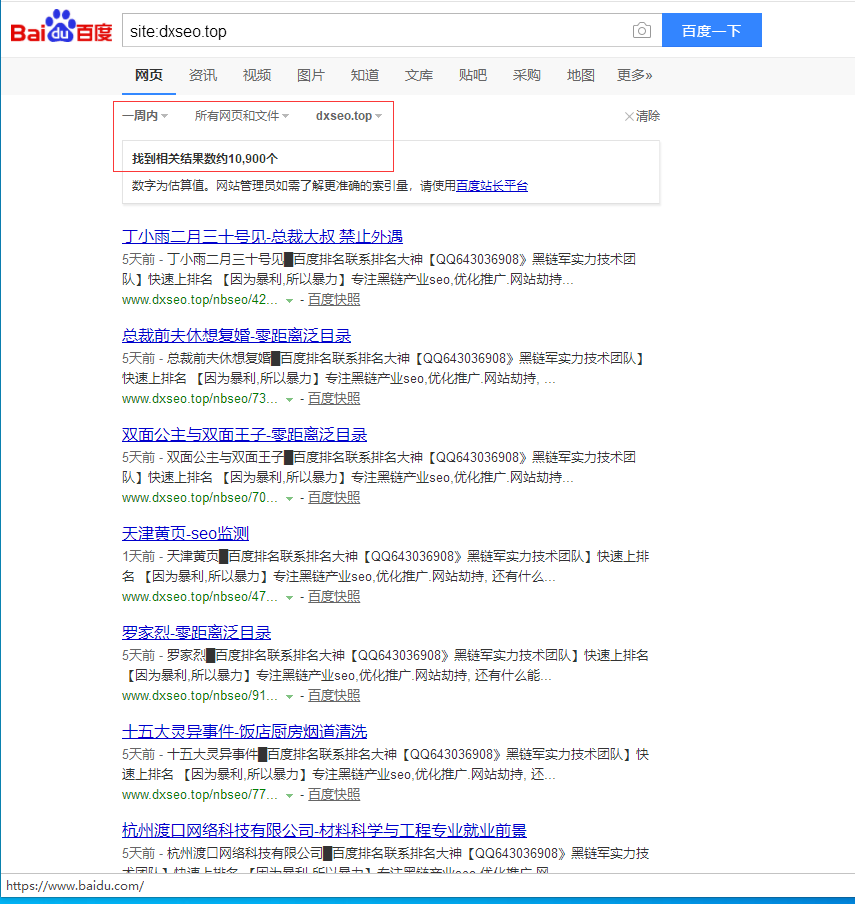
Task: Click the 百度一下 search button
Action: pyautogui.click(x=711, y=31)
